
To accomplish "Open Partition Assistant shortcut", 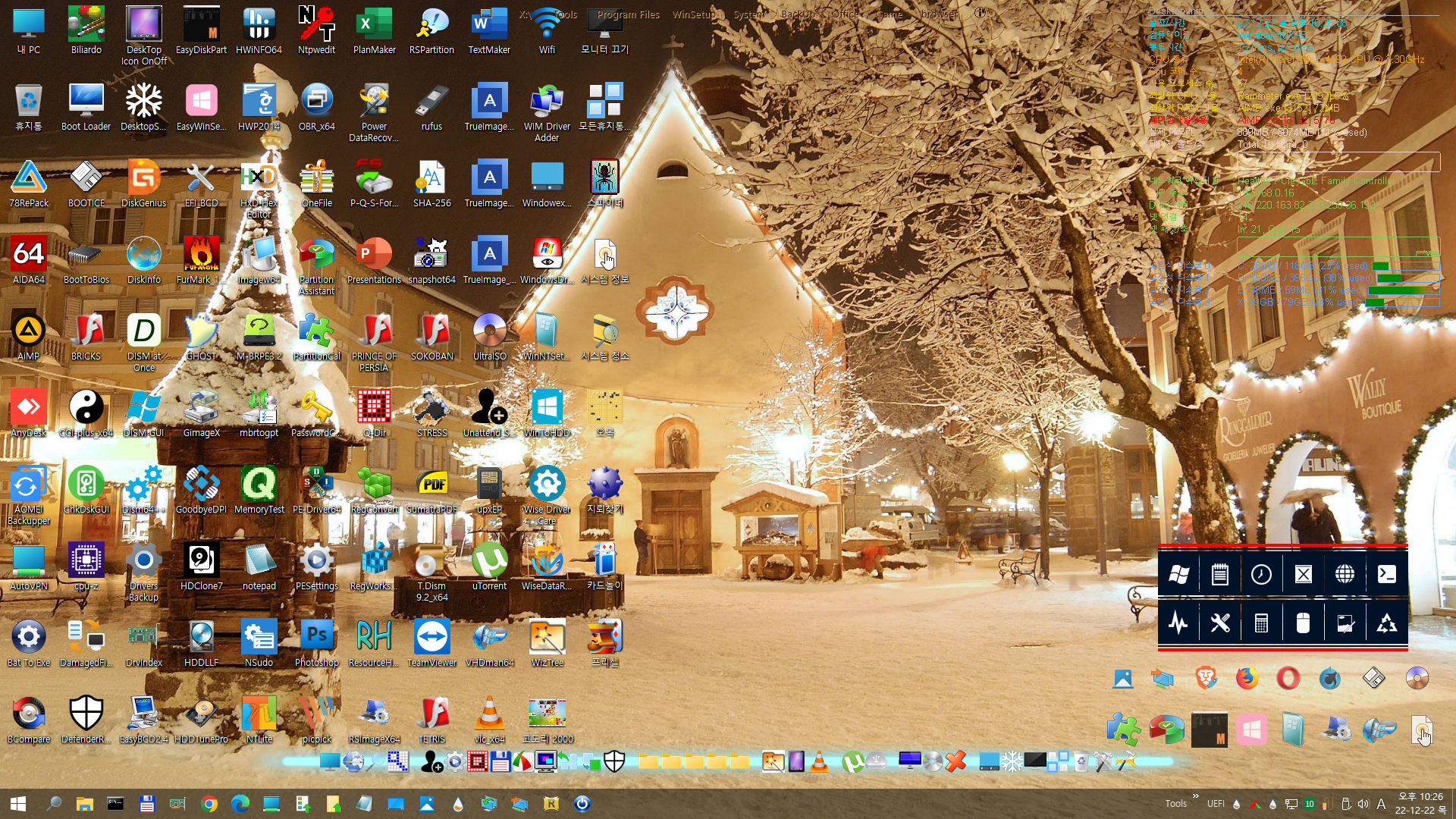I will point(316,265).
